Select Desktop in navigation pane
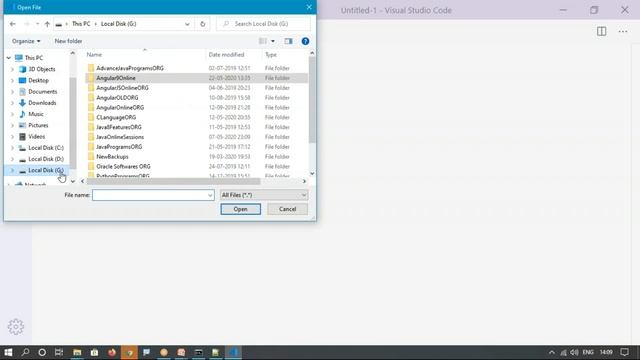Image resolution: width=640 pixels, height=360 pixels. click(38, 80)
